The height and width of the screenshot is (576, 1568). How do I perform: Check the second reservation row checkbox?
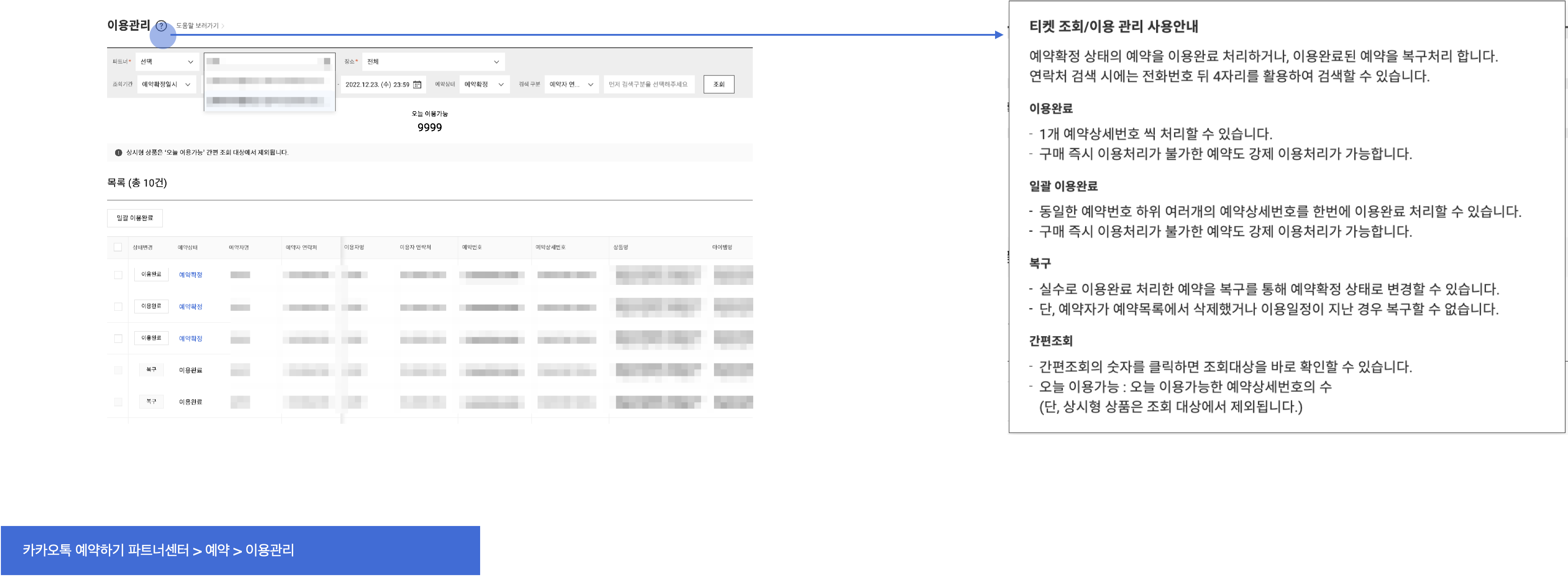[x=118, y=307]
